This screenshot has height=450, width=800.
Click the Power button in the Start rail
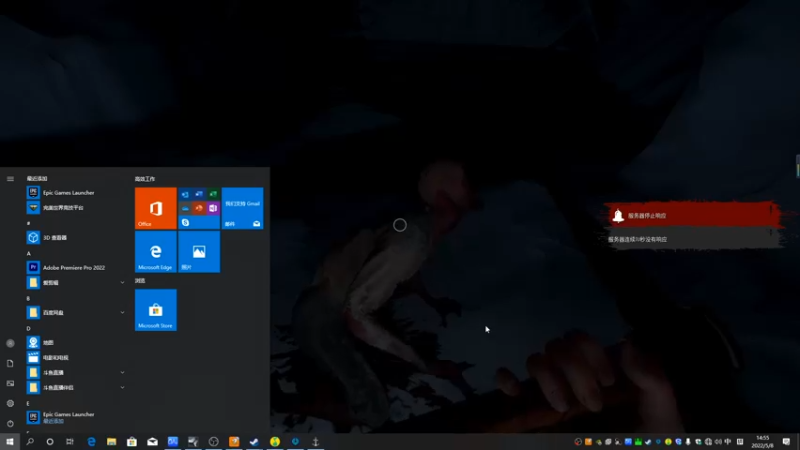(10, 423)
